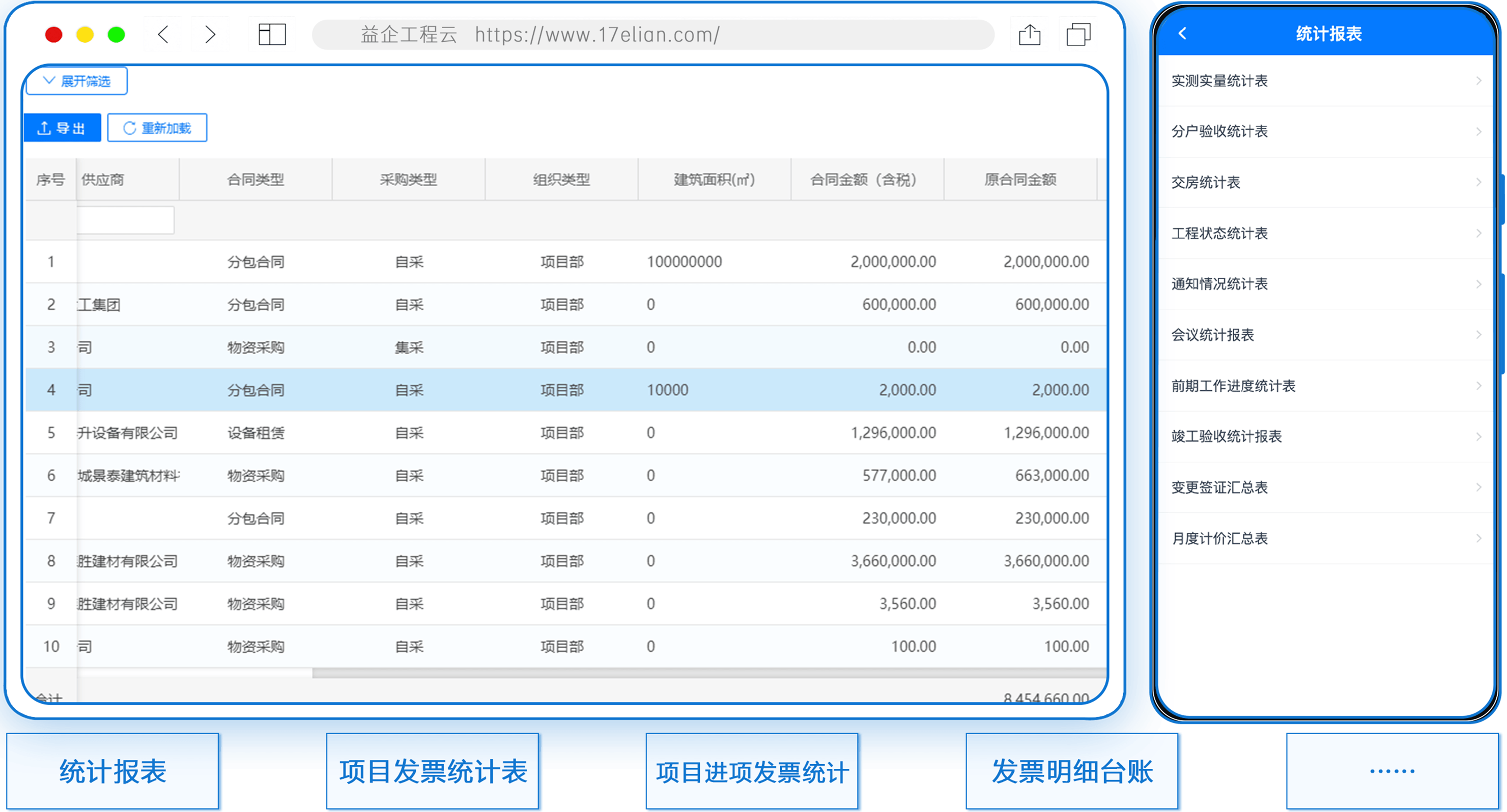Click the chevron beside 竣工验收统计报表
This screenshot has width=1507, height=812.
point(1478,437)
